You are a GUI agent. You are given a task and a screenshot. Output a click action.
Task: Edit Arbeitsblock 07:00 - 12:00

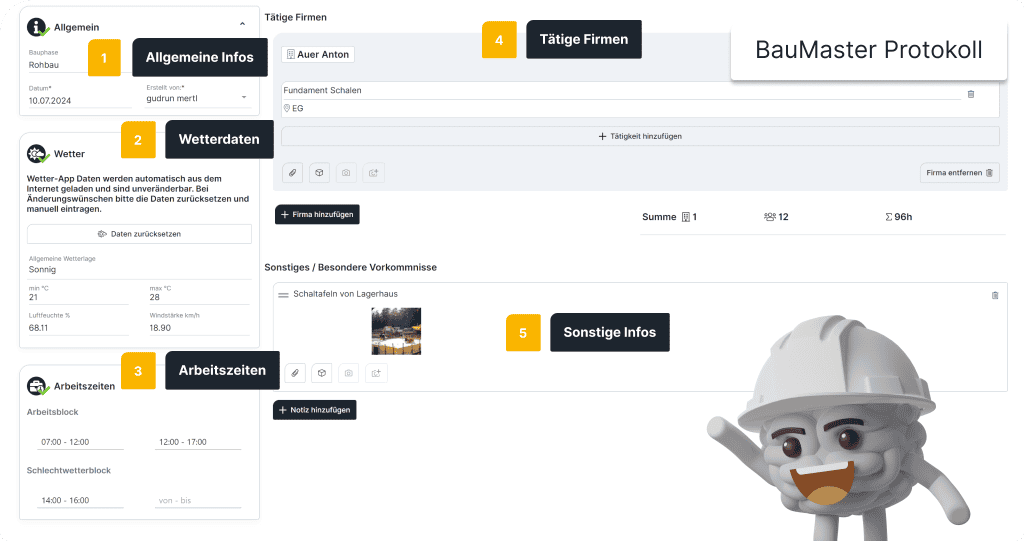point(80,442)
